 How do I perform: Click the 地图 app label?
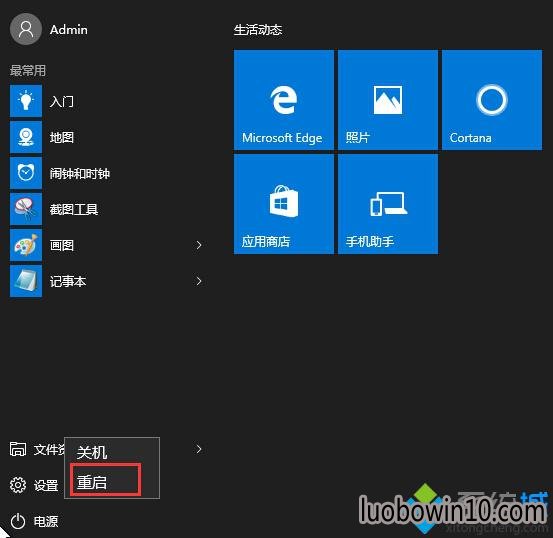[62, 137]
